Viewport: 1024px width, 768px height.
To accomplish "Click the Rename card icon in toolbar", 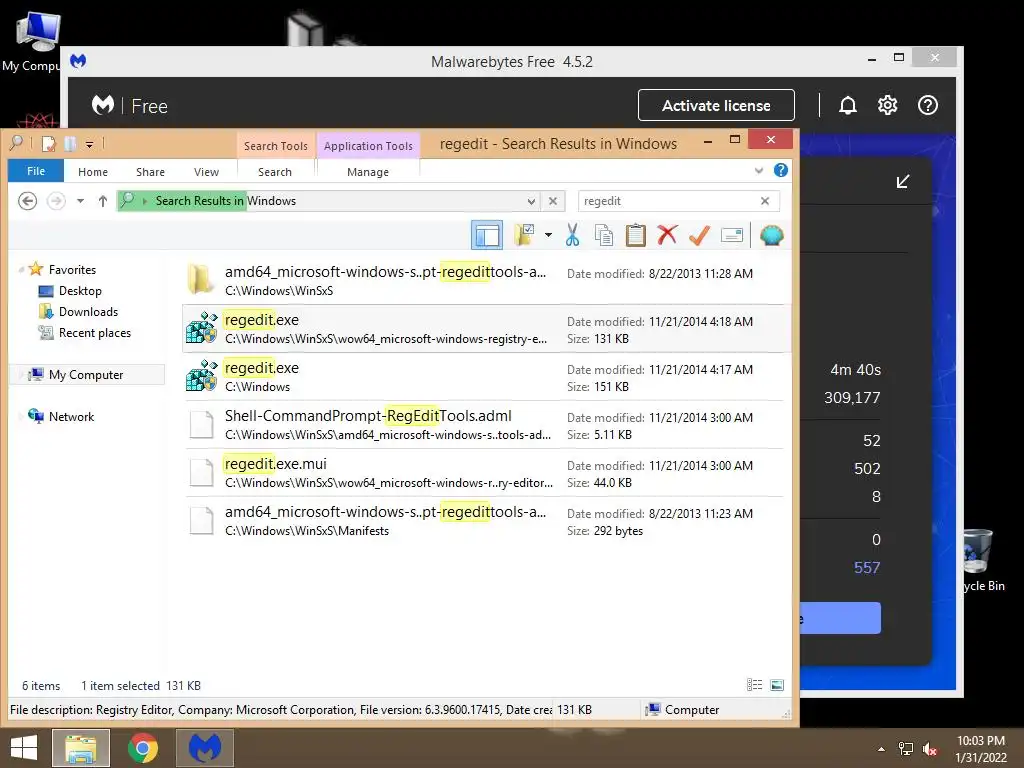I will pos(731,235).
